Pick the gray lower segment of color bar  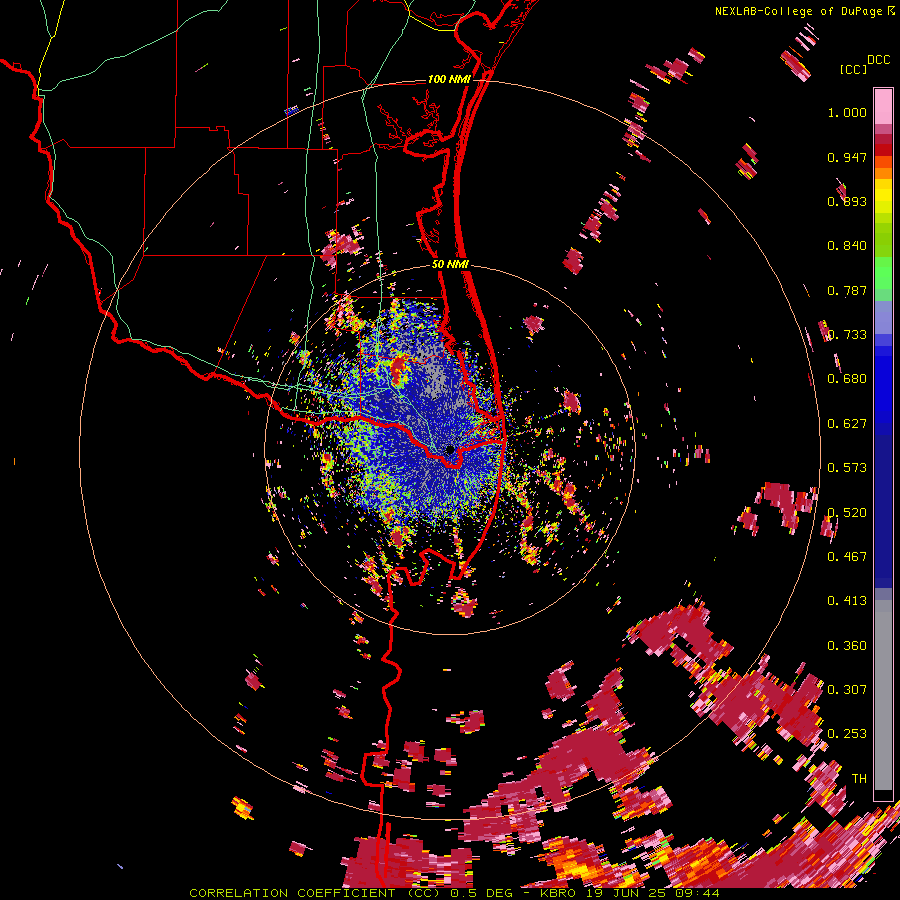pos(883,695)
